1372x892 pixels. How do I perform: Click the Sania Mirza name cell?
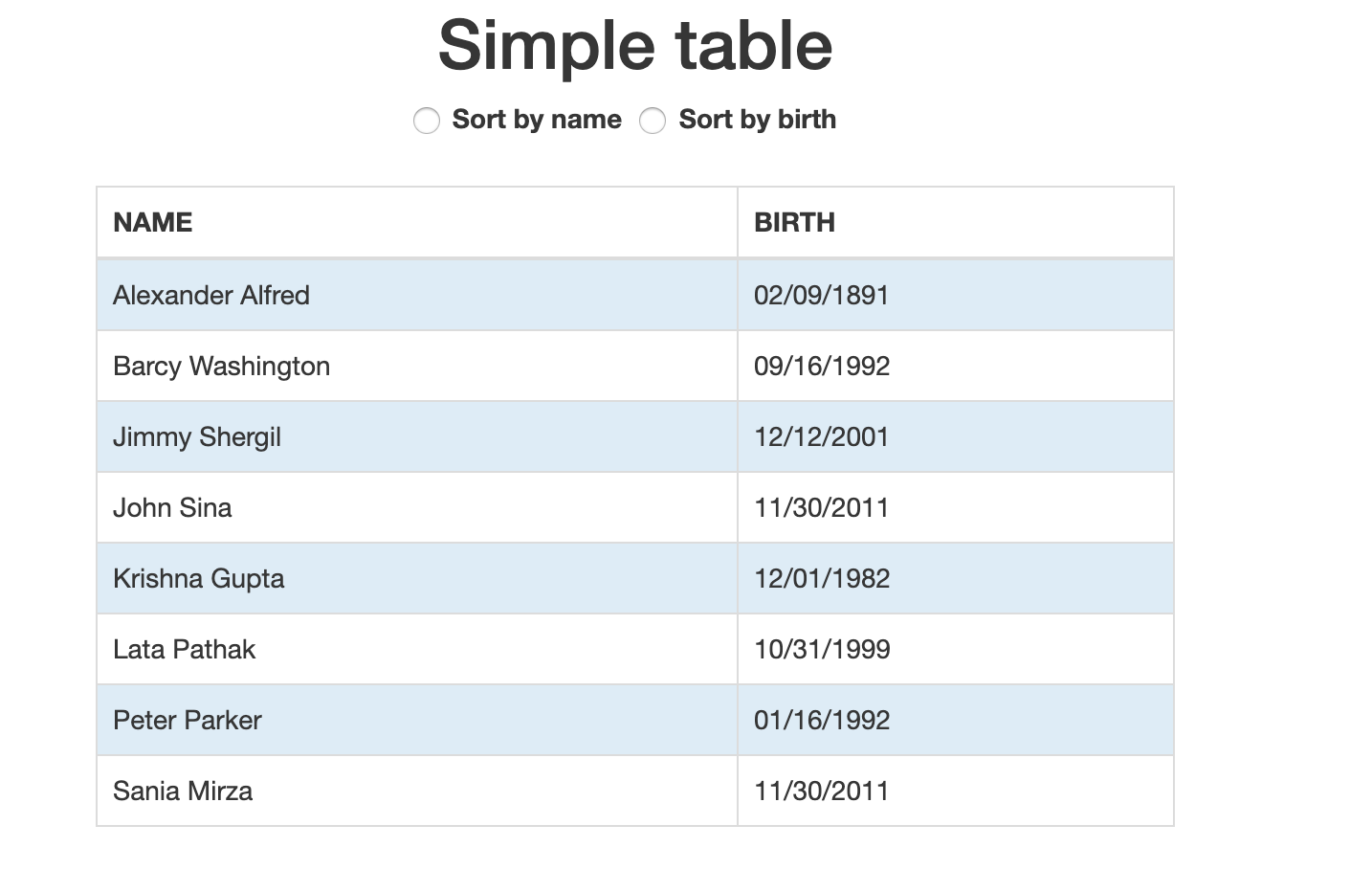pos(183,791)
